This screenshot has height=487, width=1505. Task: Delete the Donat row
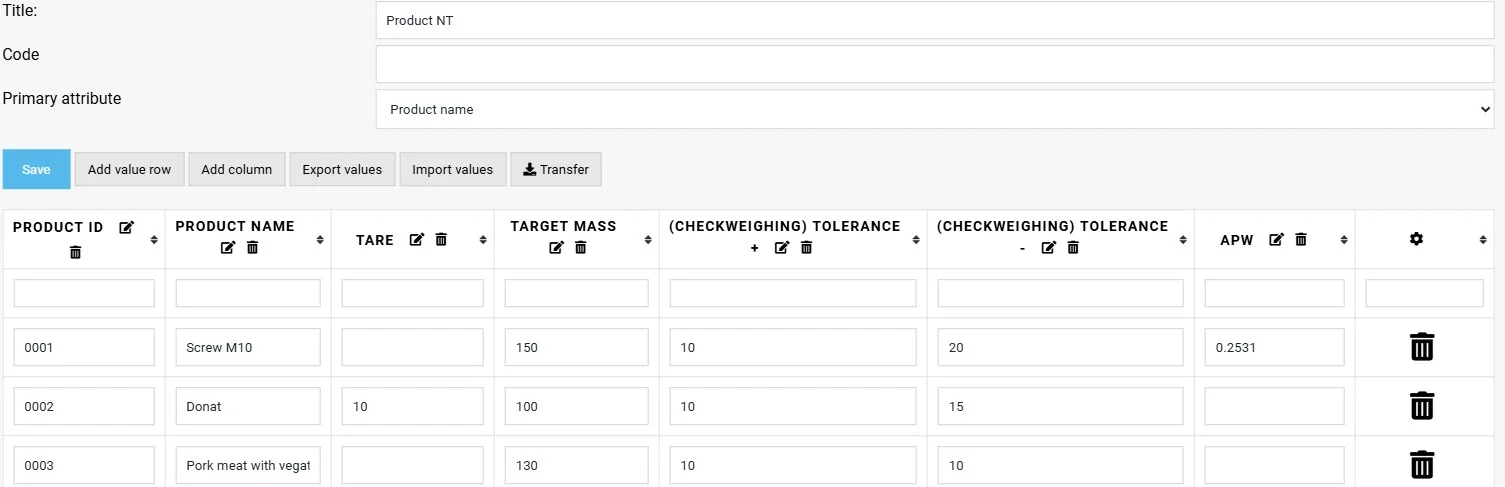[1422, 406]
